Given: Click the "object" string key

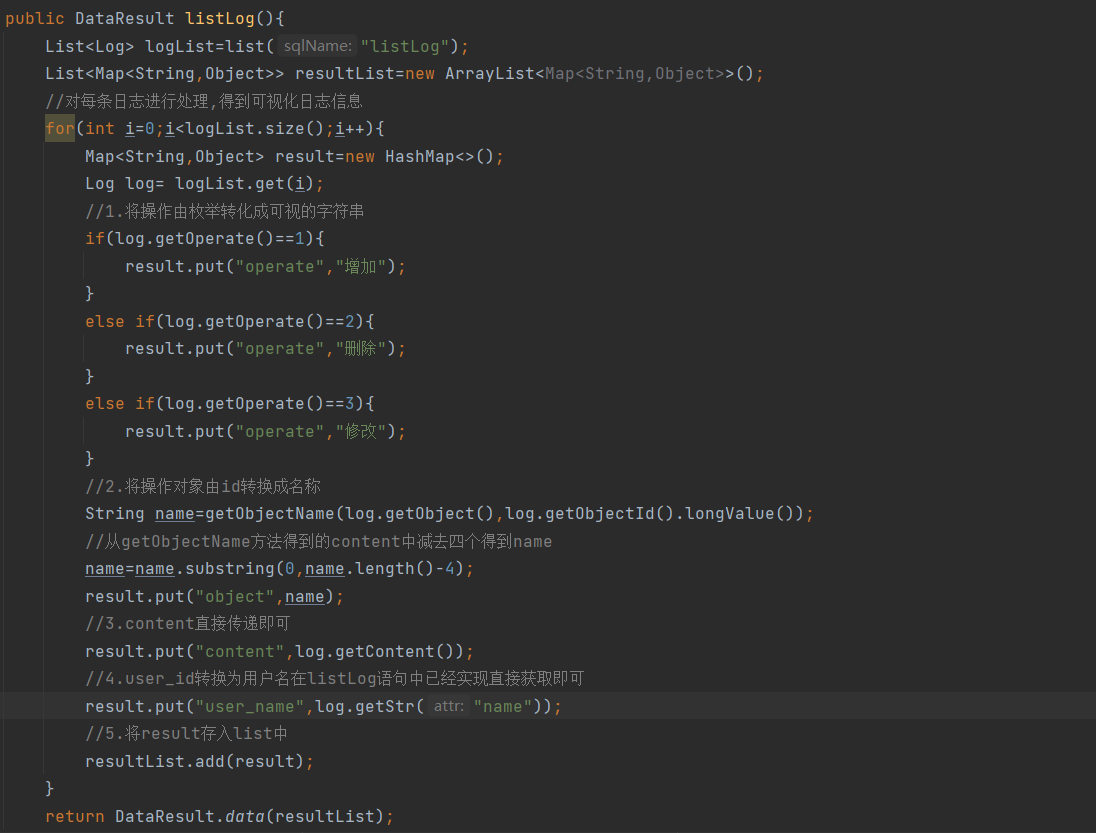Looking at the screenshot, I should 234,597.
